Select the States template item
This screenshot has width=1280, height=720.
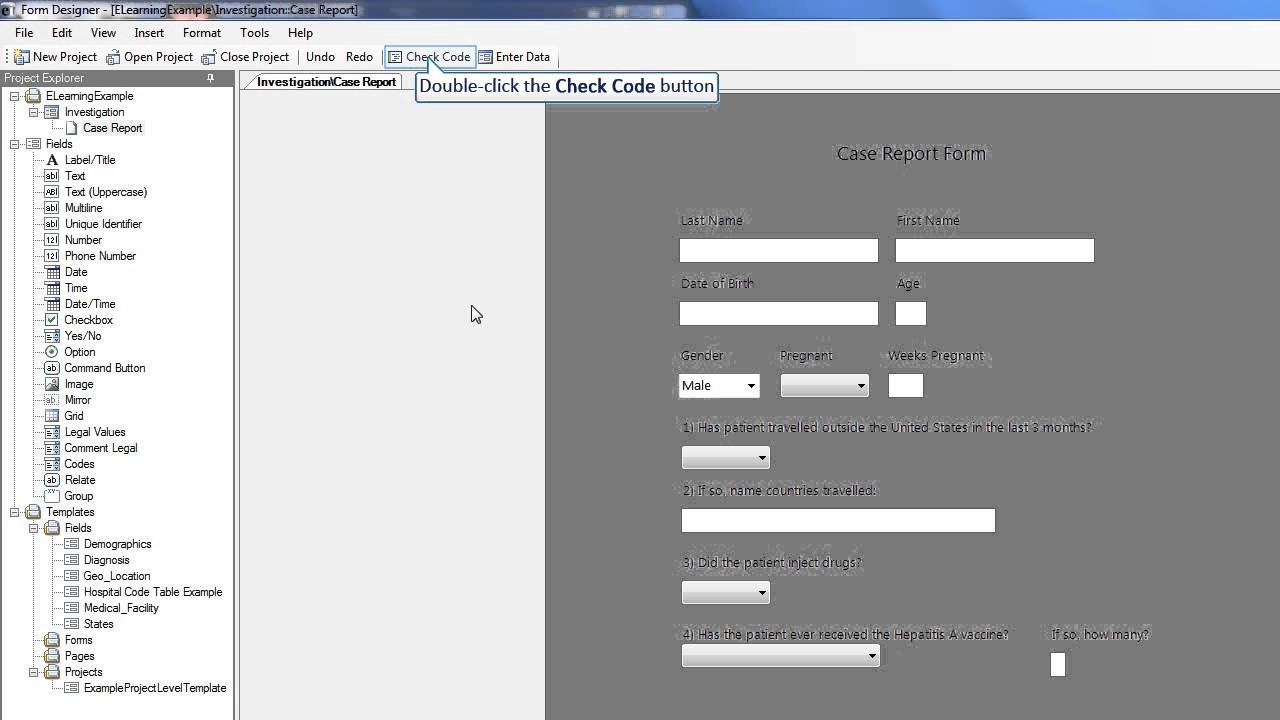tap(98, 624)
